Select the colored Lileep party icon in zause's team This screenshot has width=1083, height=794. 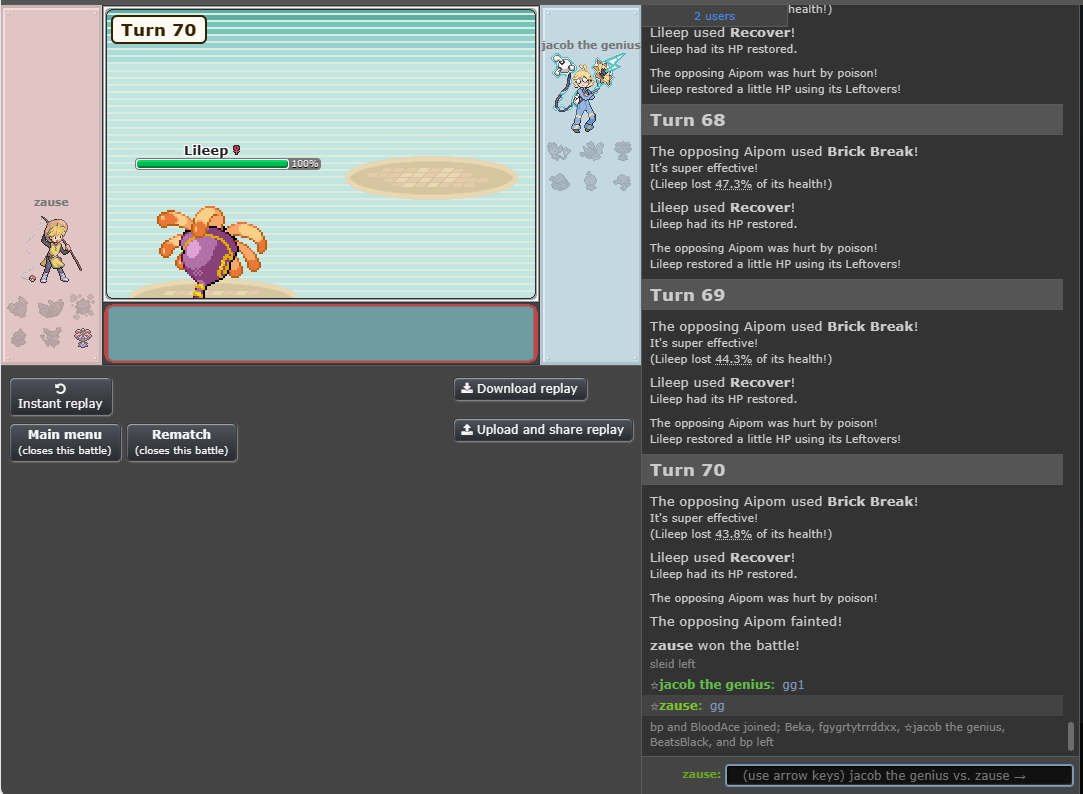pos(83,338)
